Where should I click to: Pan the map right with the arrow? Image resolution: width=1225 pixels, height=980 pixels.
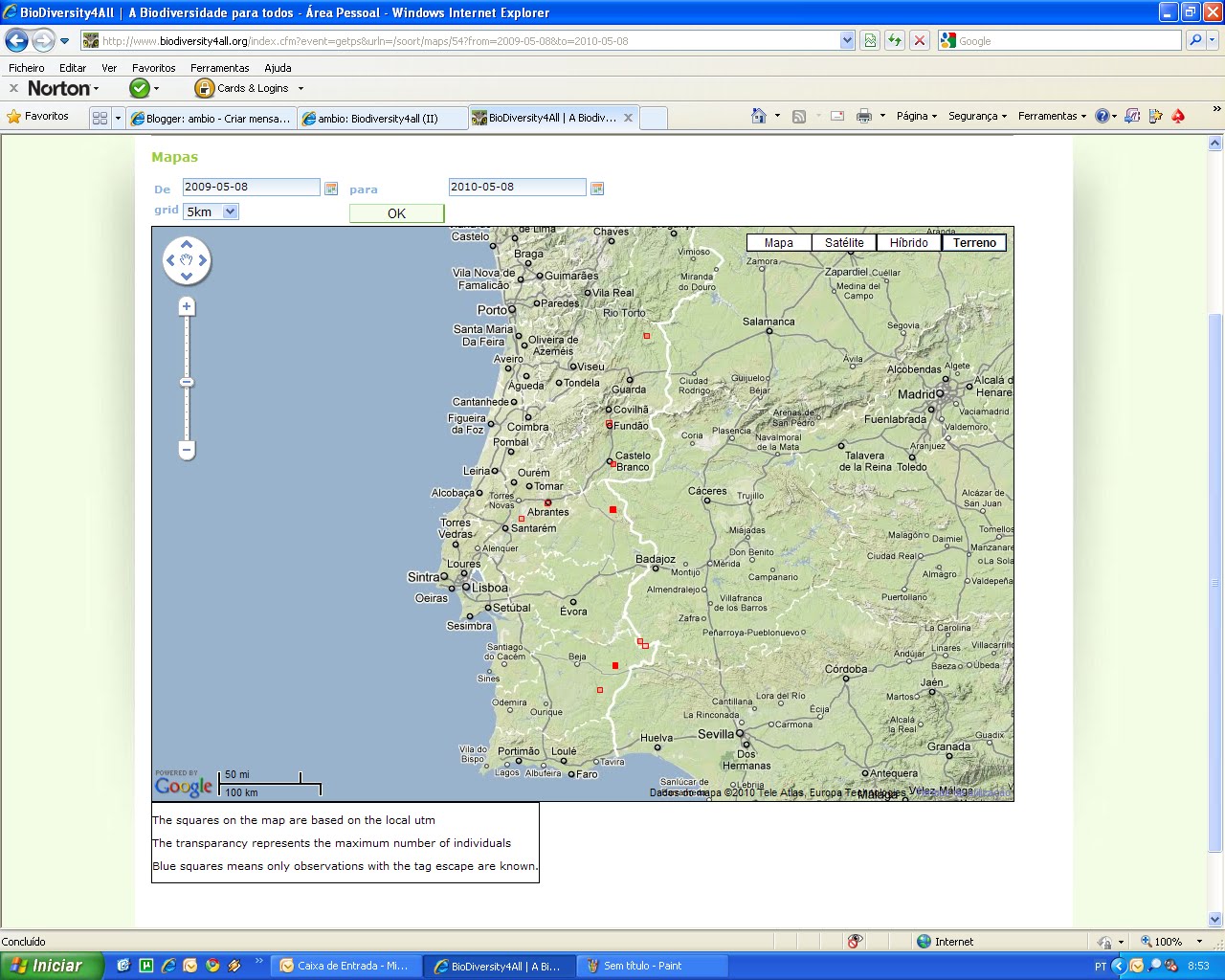pos(202,260)
